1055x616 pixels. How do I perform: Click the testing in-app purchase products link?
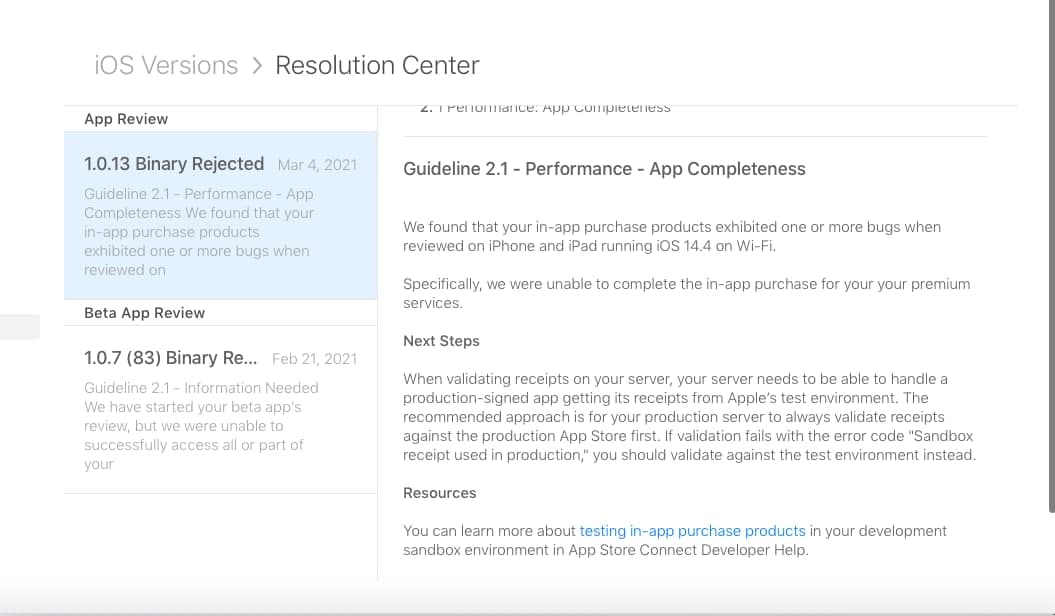coord(692,531)
